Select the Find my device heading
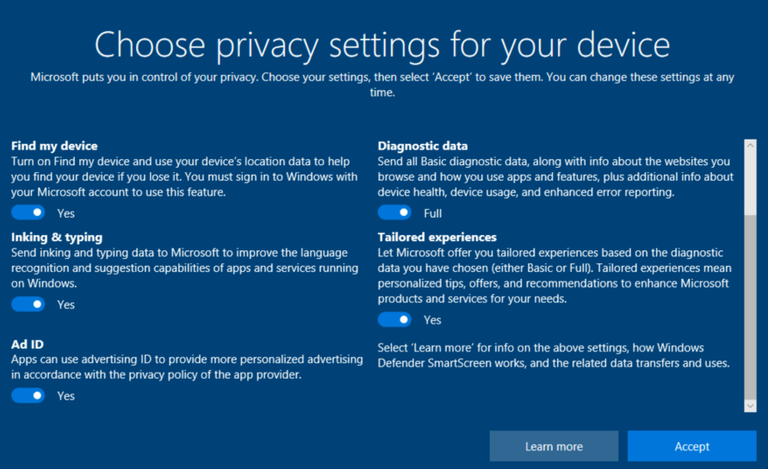The width and height of the screenshot is (768, 469). tap(54, 146)
